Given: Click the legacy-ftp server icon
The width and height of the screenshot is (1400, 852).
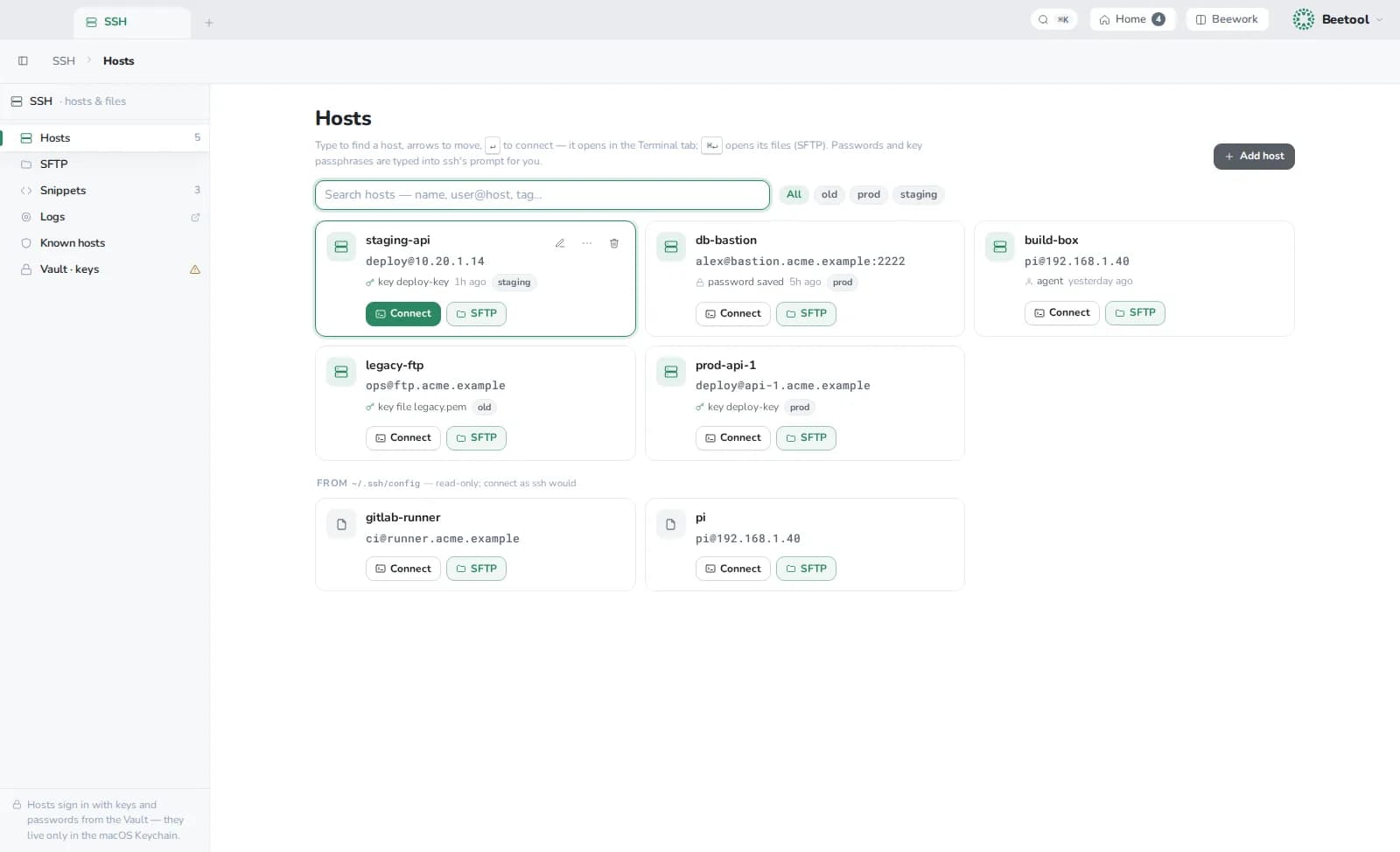Looking at the screenshot, I should click(x=341, y=372).
